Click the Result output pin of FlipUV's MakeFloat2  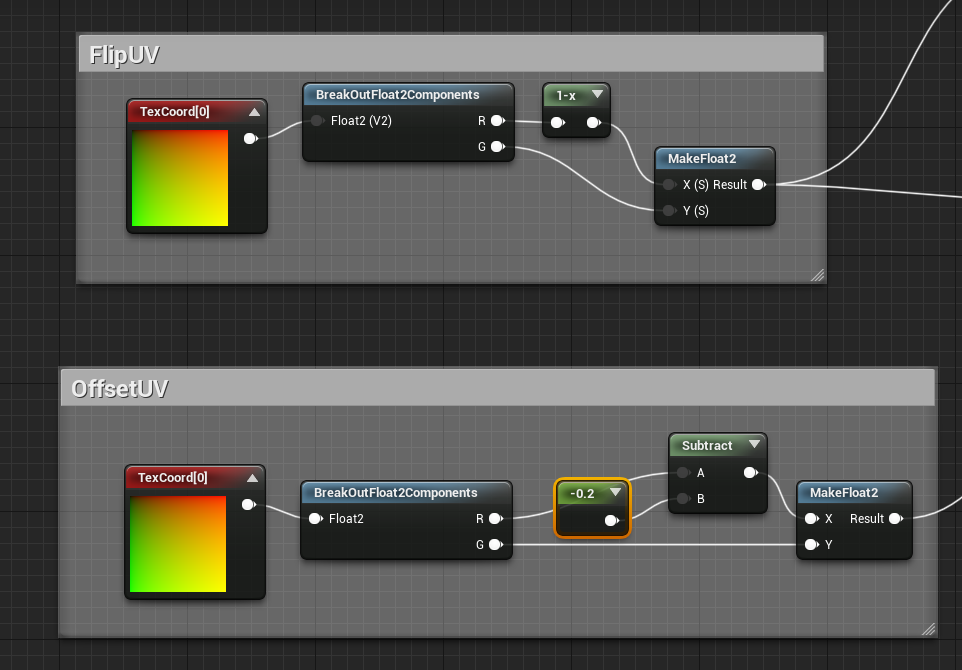click(x=760, y=184)
